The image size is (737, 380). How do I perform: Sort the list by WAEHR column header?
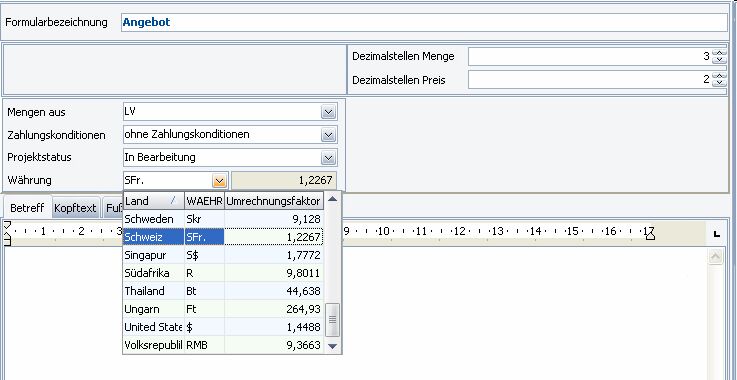click(x=204, y=201)
